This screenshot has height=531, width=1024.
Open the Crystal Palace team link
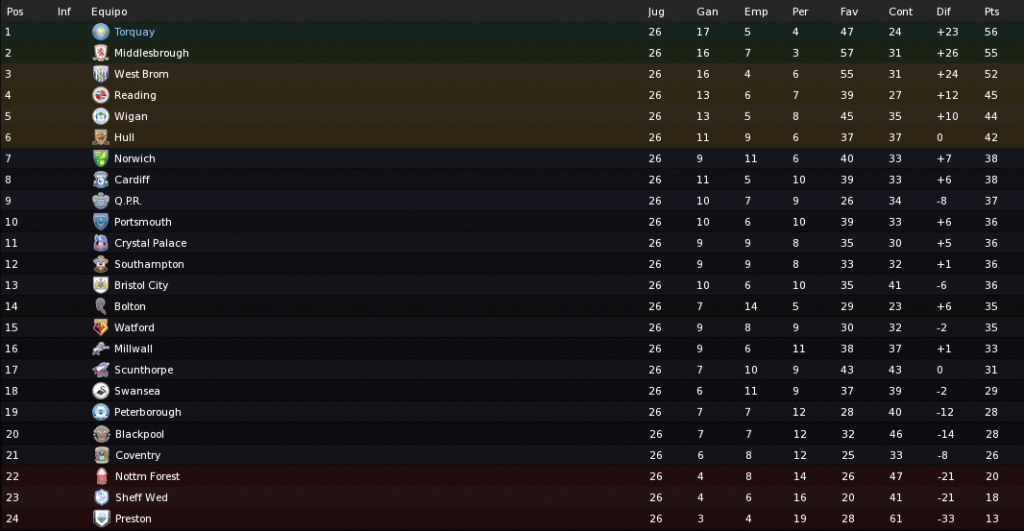(150, 243)
